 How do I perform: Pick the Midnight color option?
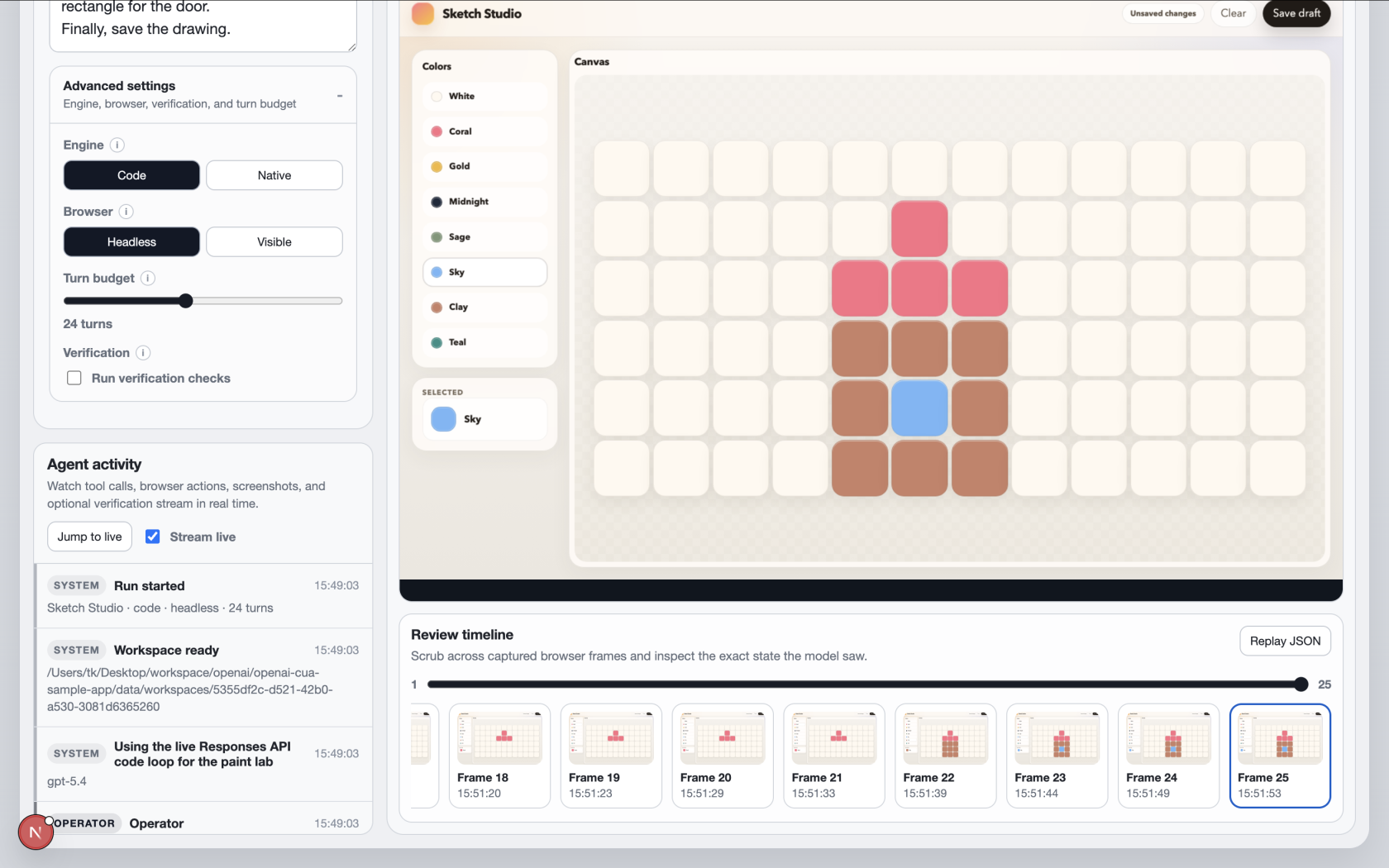tap(484, 202)
